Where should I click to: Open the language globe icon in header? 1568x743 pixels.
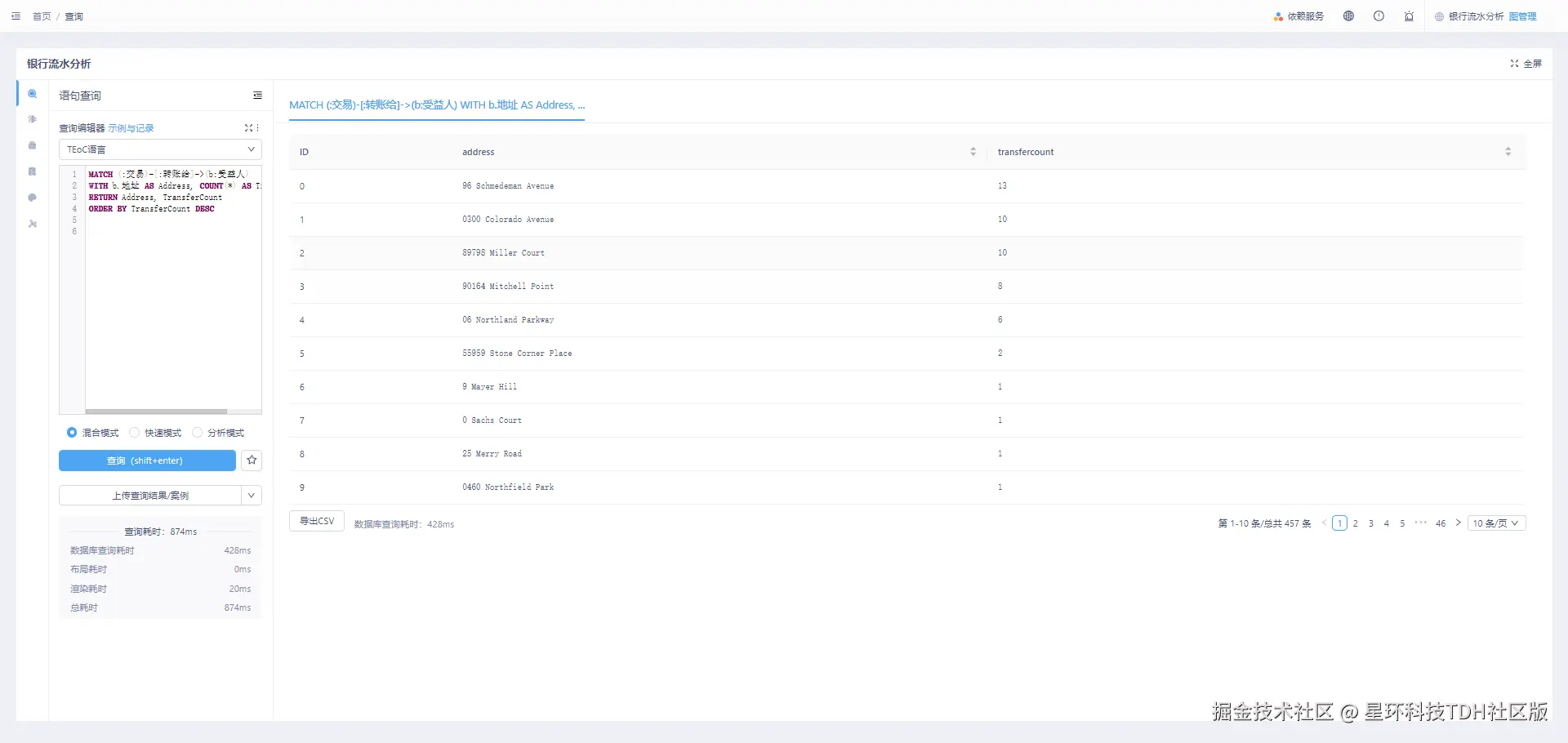point(1348,16)
